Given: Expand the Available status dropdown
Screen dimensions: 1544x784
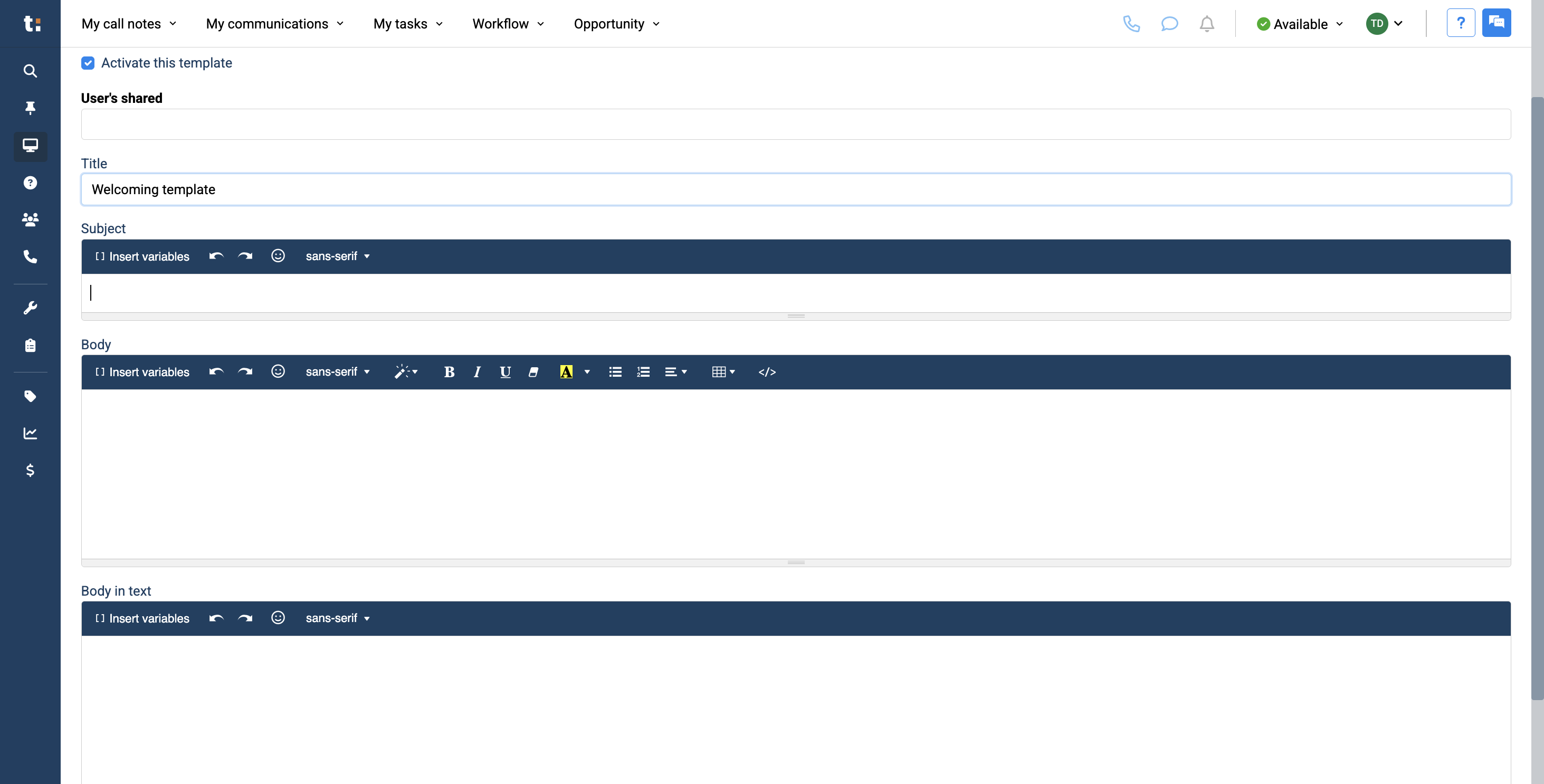Looking at the screenshot, I should (1300, 24).
